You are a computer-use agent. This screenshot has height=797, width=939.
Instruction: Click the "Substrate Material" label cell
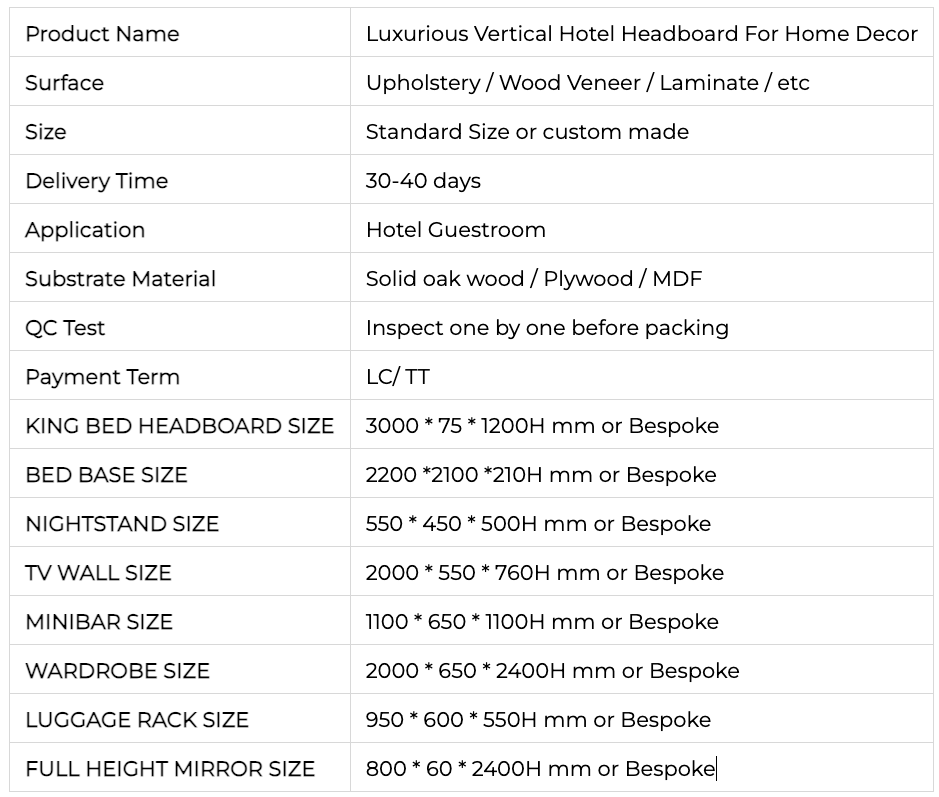tap(120, 279)
